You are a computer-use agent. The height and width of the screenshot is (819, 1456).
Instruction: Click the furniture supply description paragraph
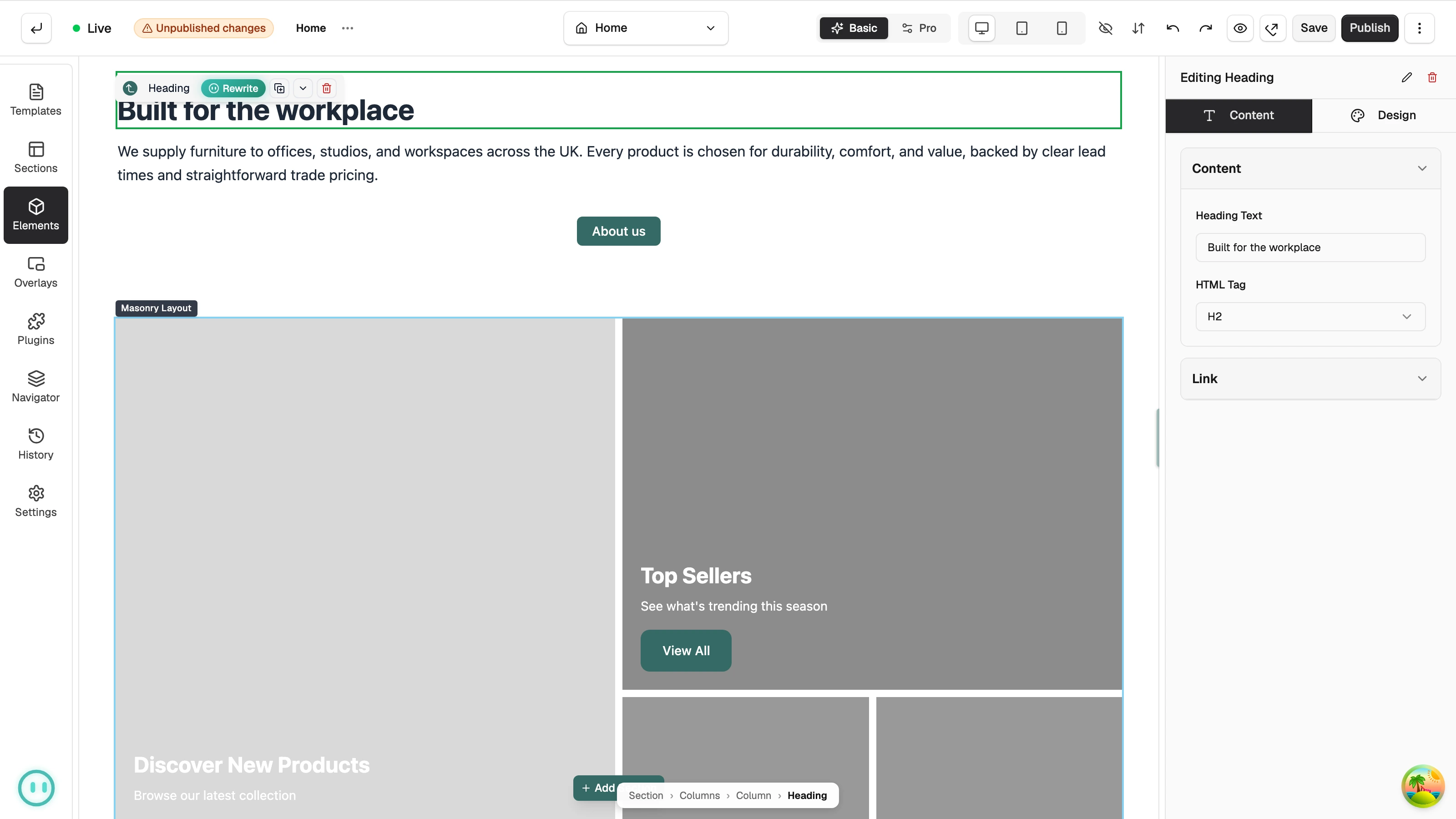612,163
